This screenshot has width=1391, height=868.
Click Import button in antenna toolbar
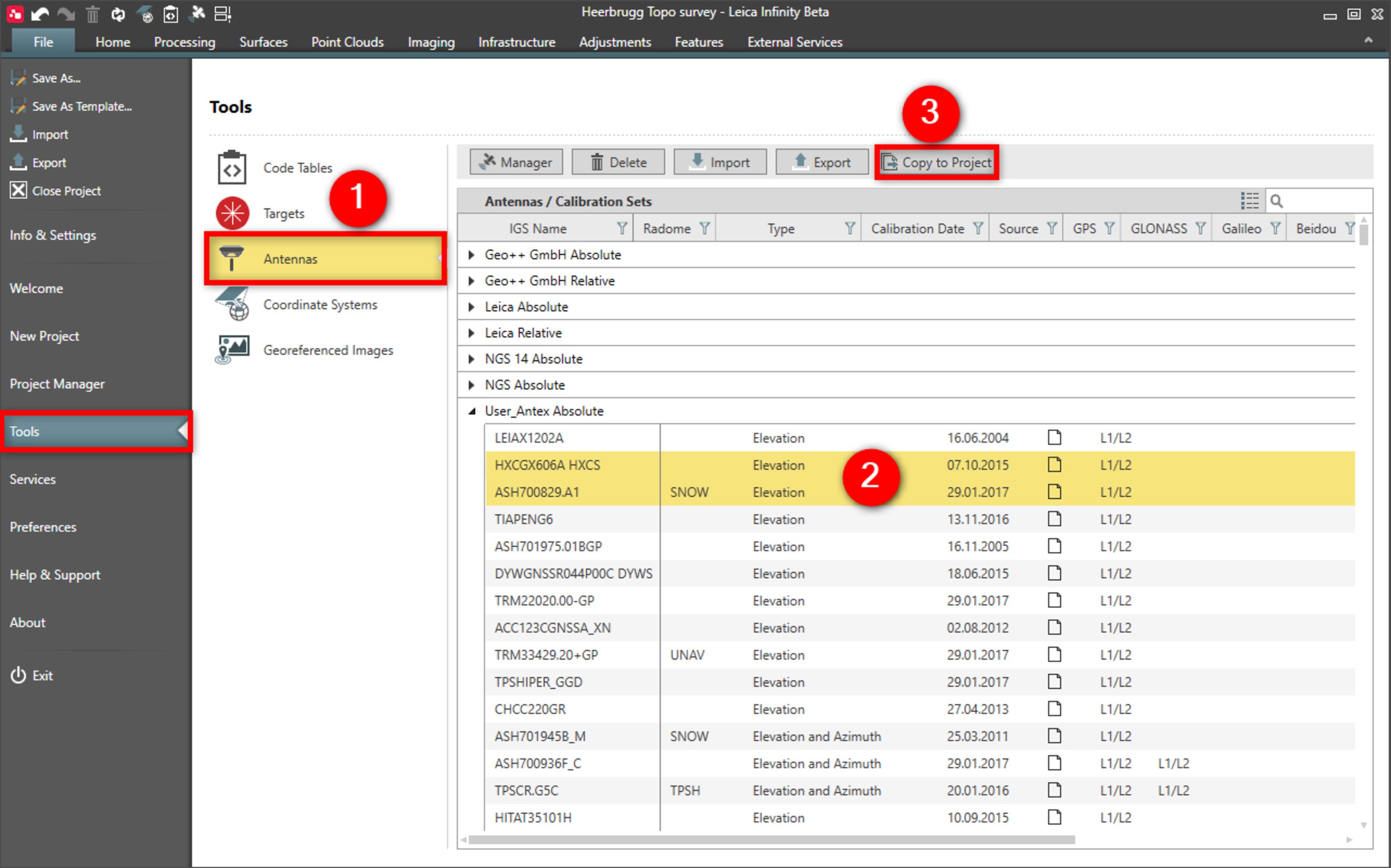coord(720,162)
